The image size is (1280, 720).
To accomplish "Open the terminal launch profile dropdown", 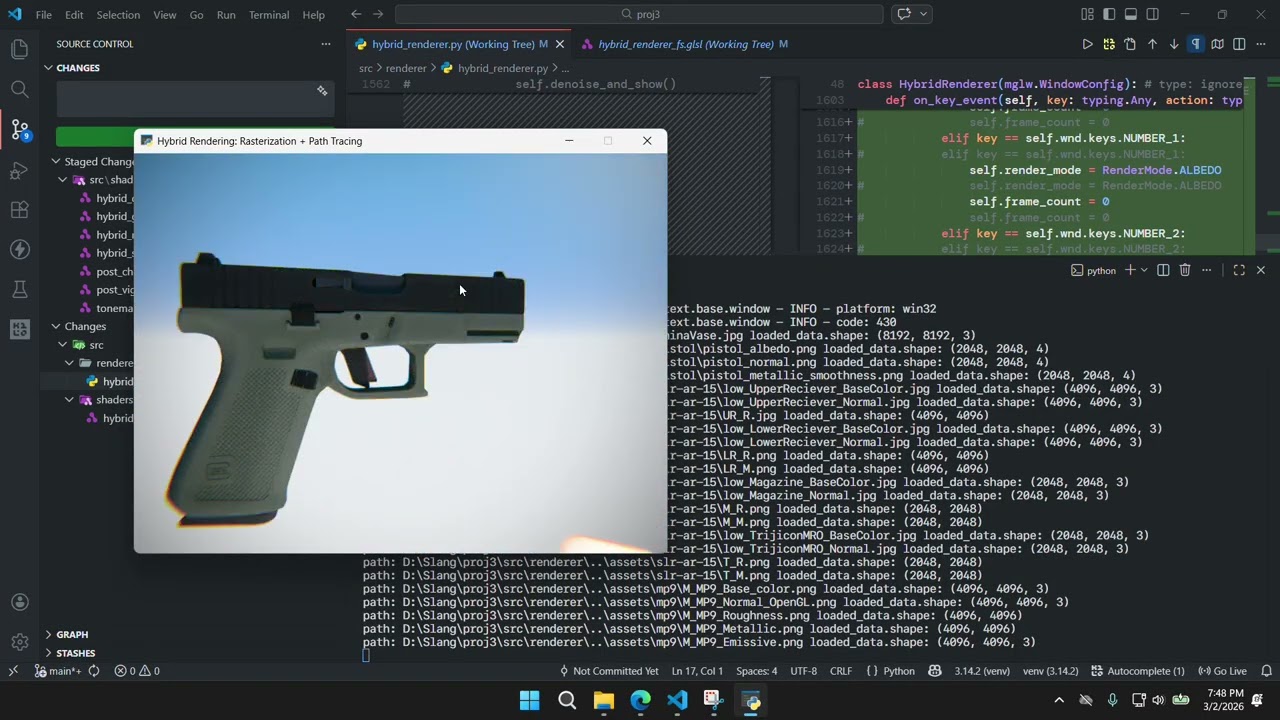I will 1144,270.
